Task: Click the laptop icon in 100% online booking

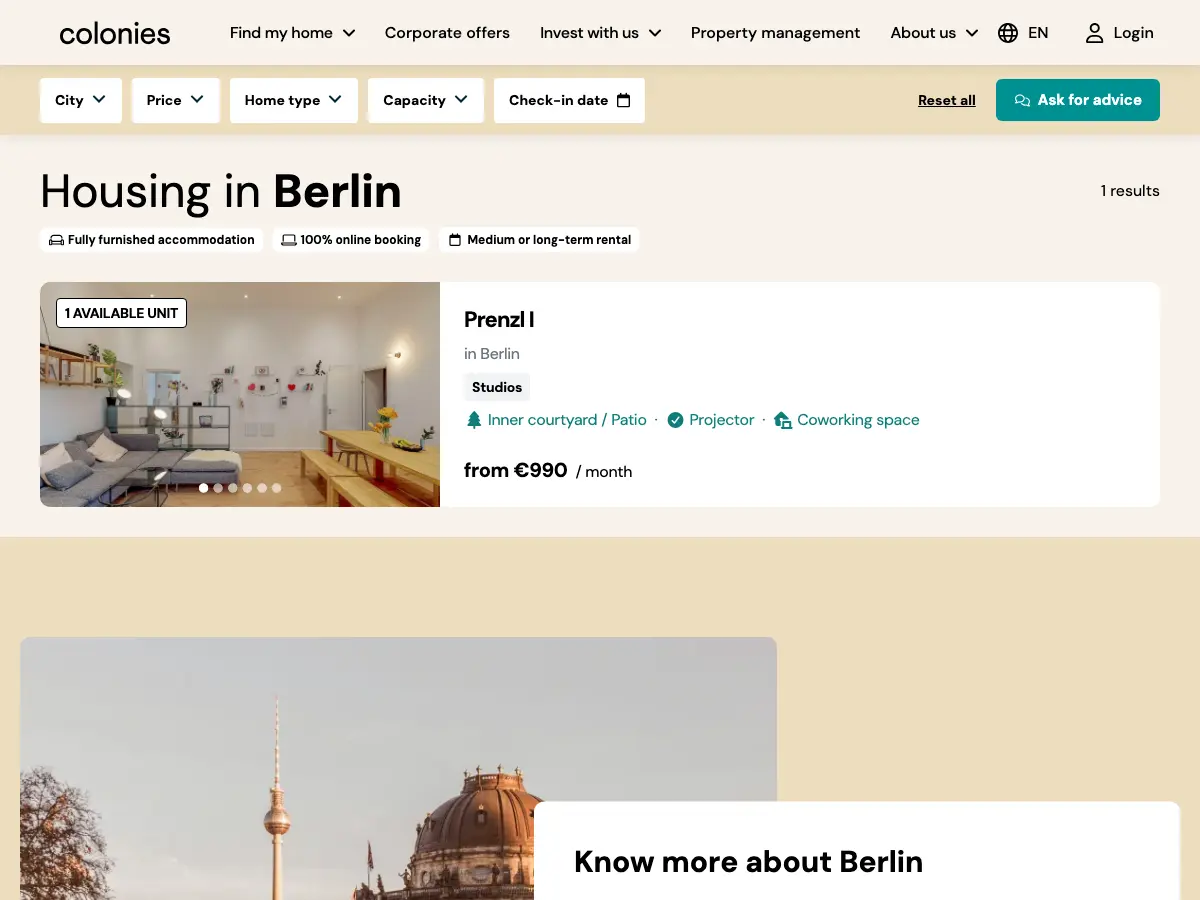Action: pos(289,240)
